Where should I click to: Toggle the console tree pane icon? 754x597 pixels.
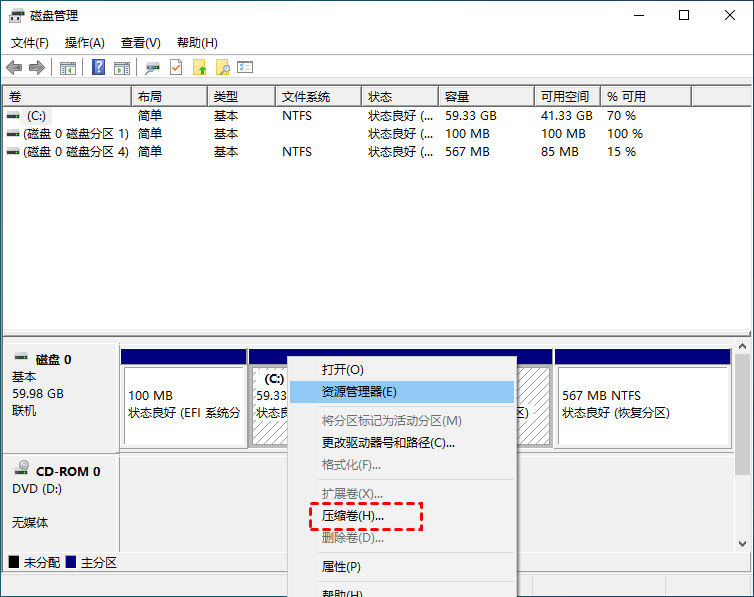(x=68, y=67)
